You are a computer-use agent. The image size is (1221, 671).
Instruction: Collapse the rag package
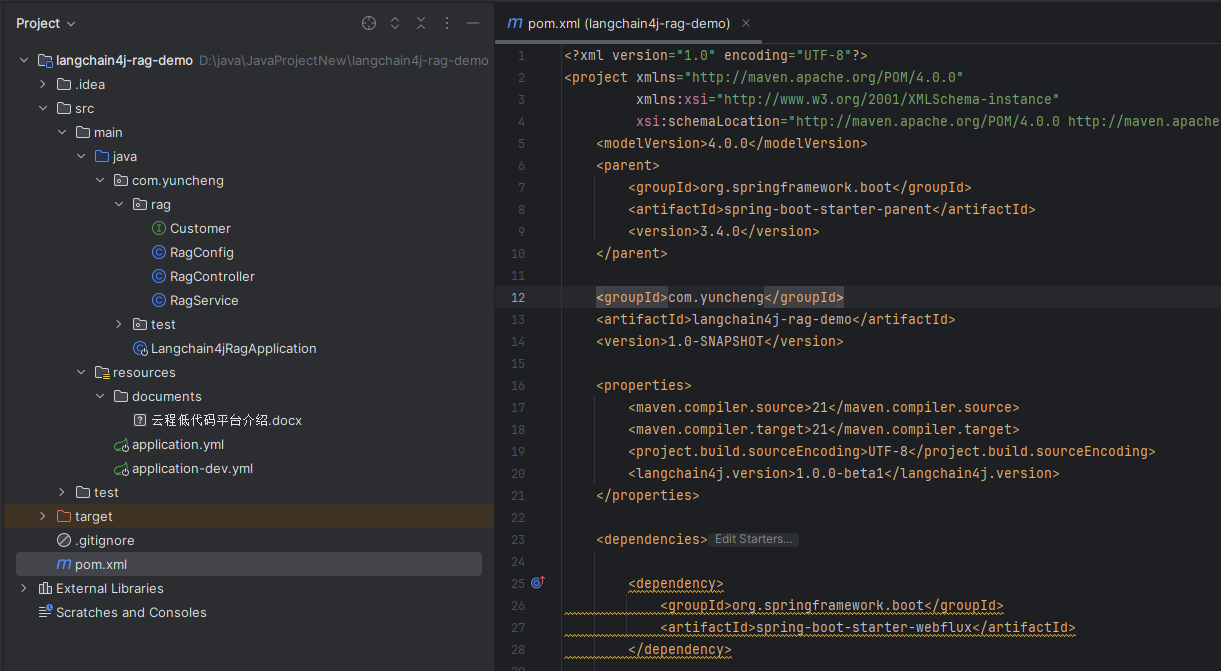click(119, 204)
